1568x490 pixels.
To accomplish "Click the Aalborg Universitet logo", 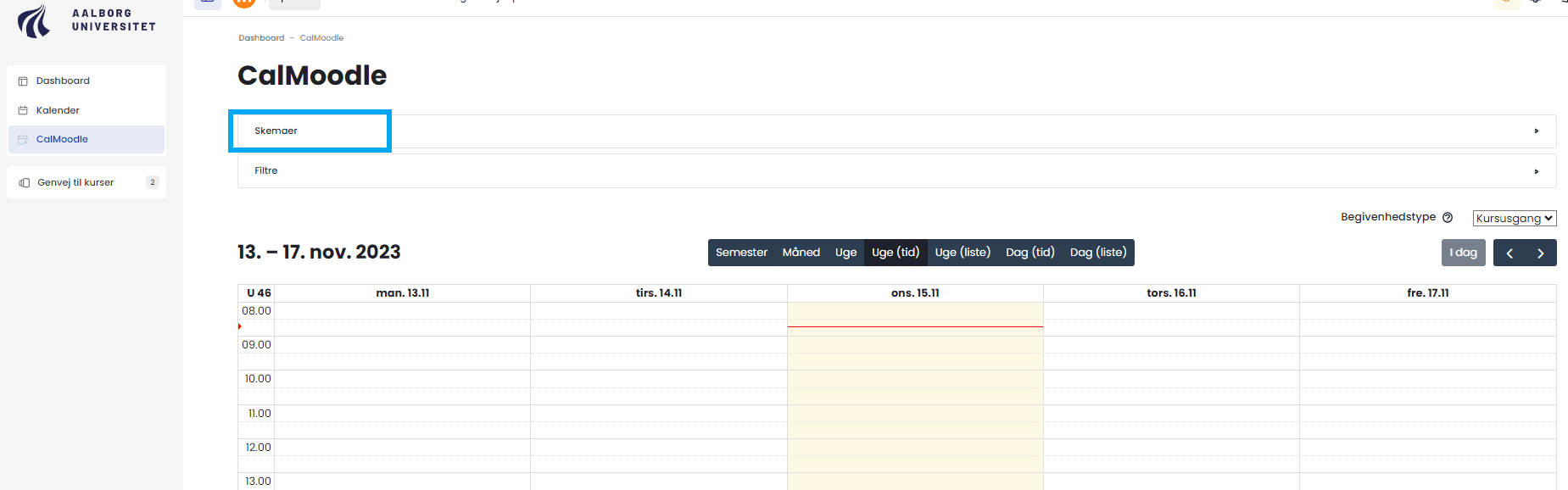I will (86, 20).
